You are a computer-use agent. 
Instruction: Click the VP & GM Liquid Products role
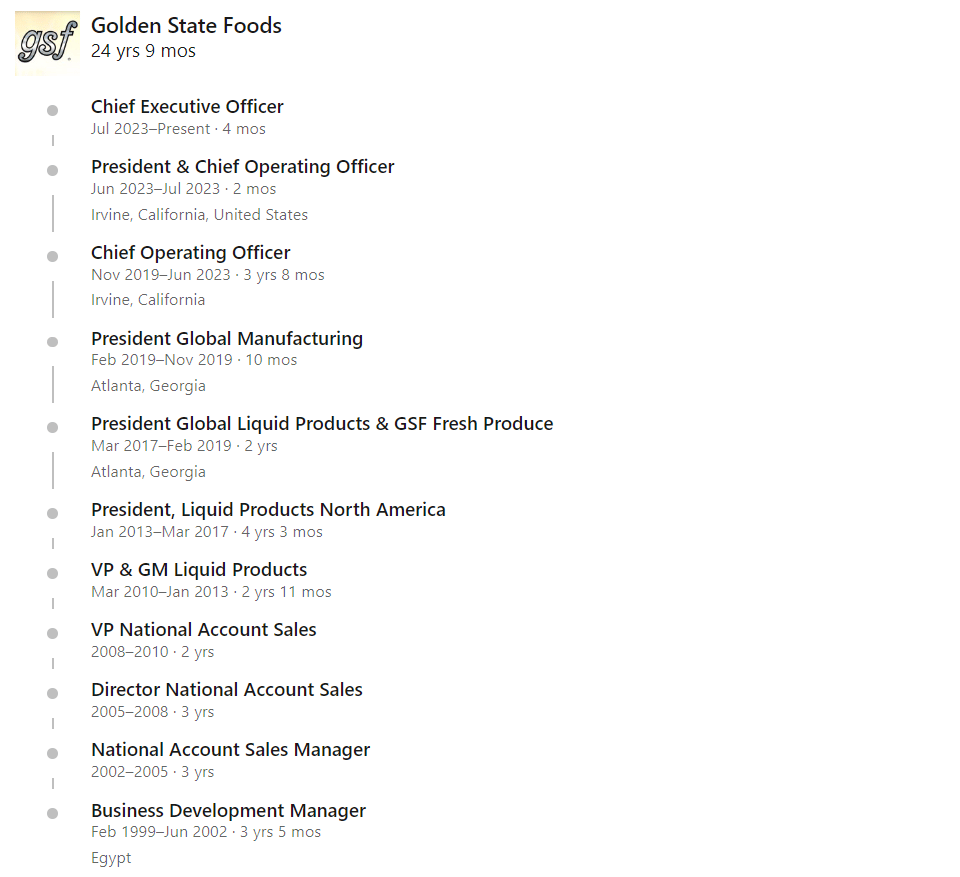coord(199,570)
